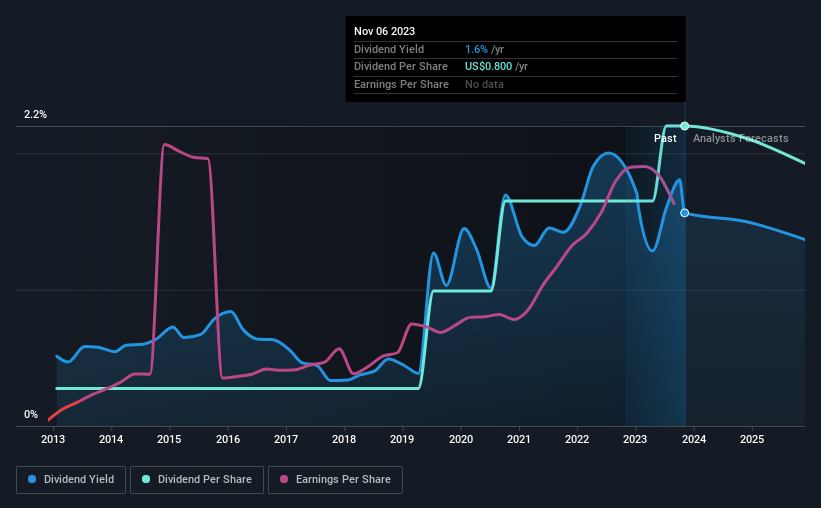Viewport: 821px width, 508px height.
Task: Select the blue Dividend Yield data point marker
Action: [x=684, y=213]
